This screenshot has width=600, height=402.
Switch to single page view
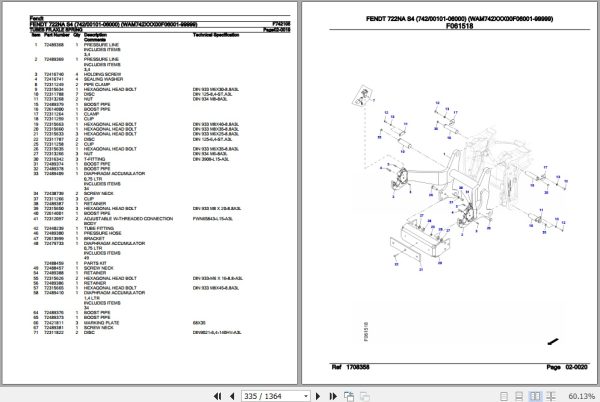point(504,396)
